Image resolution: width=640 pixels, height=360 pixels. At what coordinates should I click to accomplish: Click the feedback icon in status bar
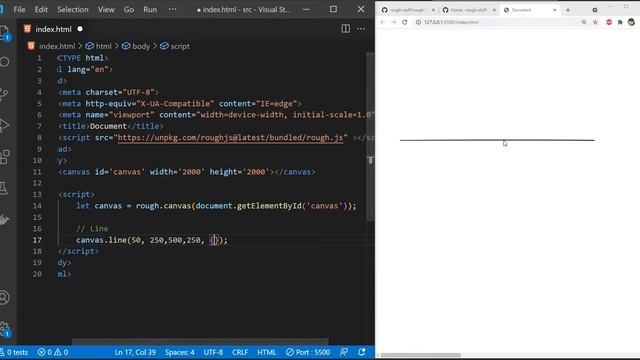pos(344,352)
